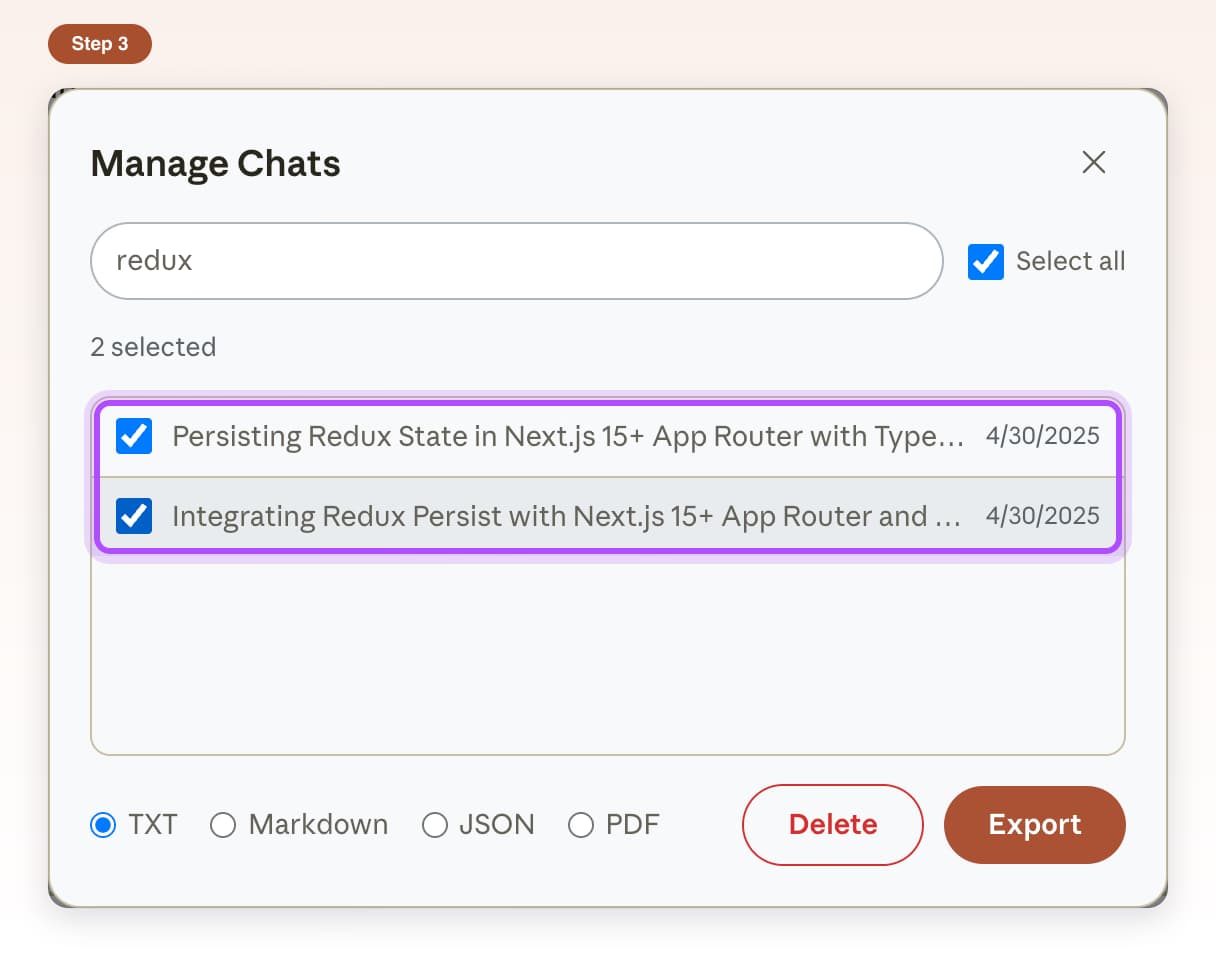The width and height of the screenshot is (1216, 956).
Task: Open the Persisting Redux State in Next.js chat title
Action: tap(568, 436)
